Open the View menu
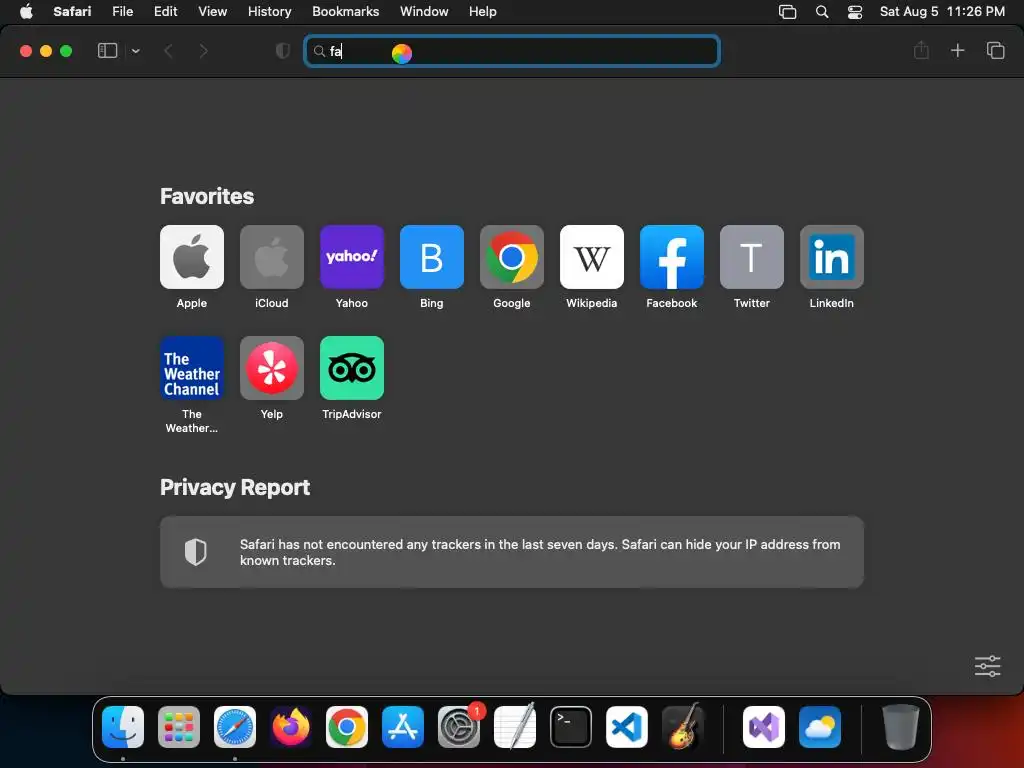 (x=212, y=11)
